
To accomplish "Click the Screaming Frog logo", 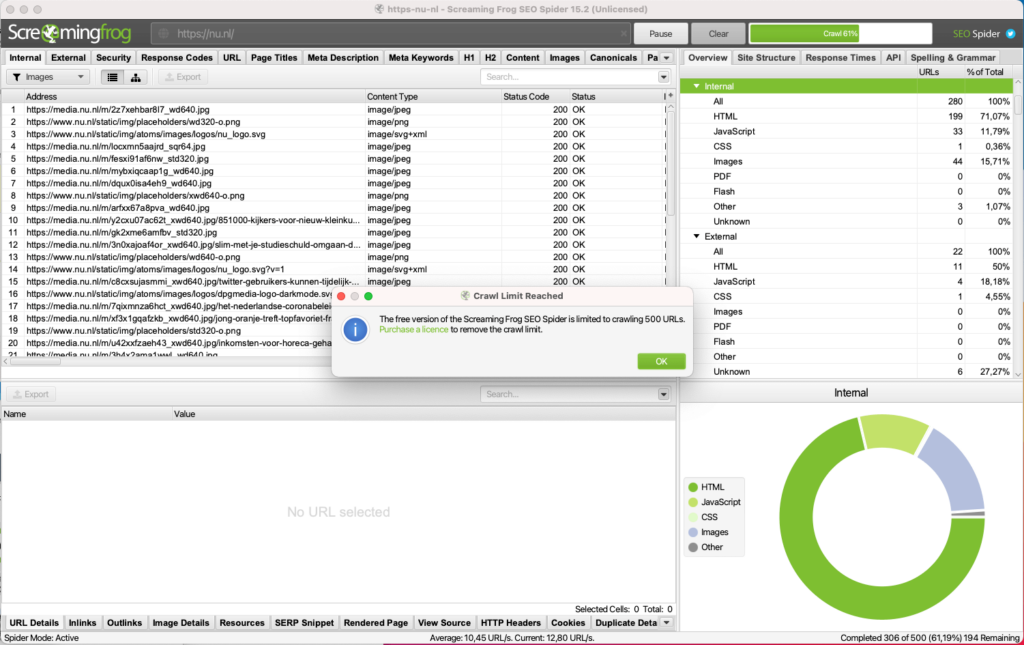I will click(70, 31).
